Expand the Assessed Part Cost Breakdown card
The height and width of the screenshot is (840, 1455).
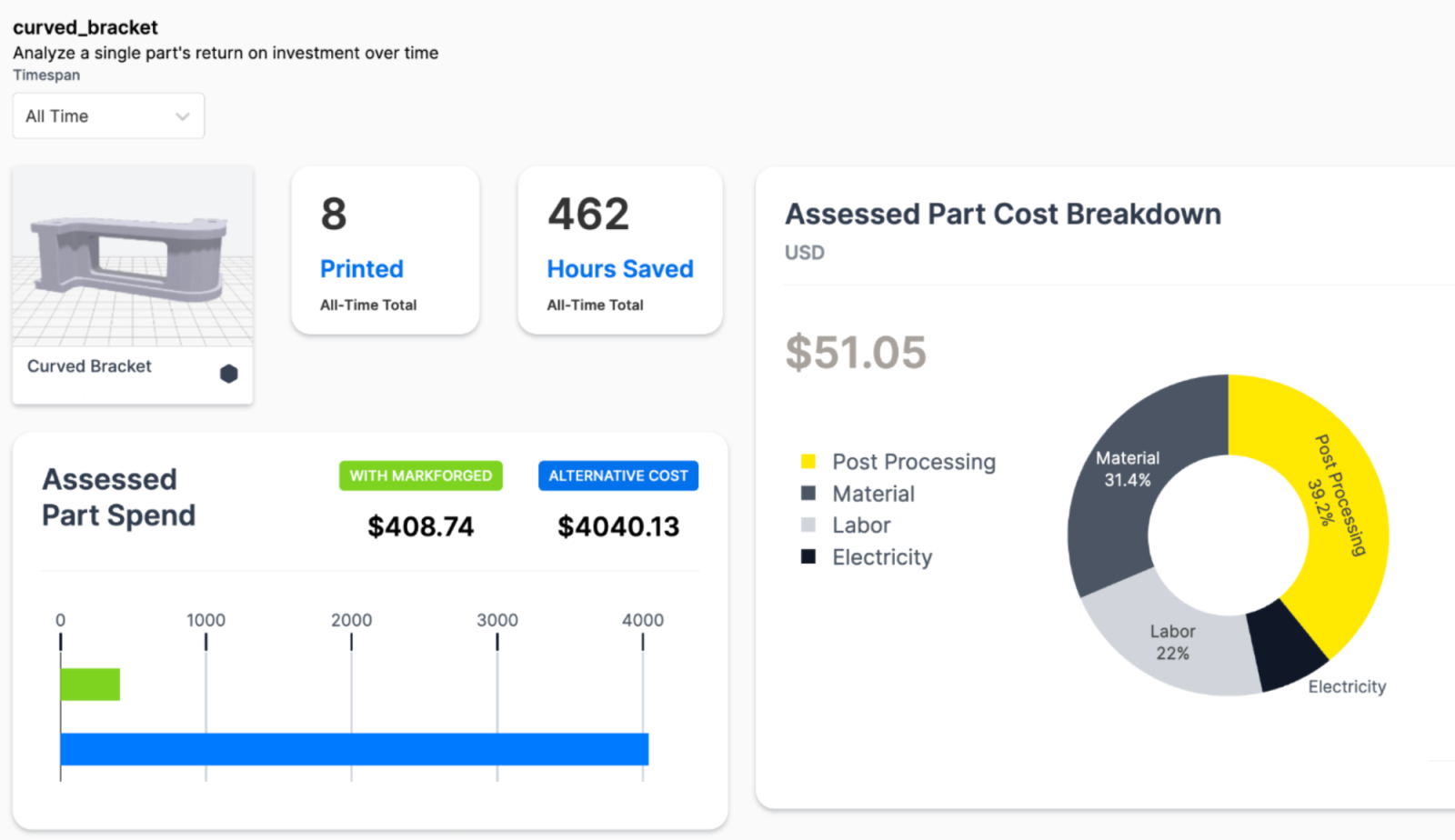1003,214
